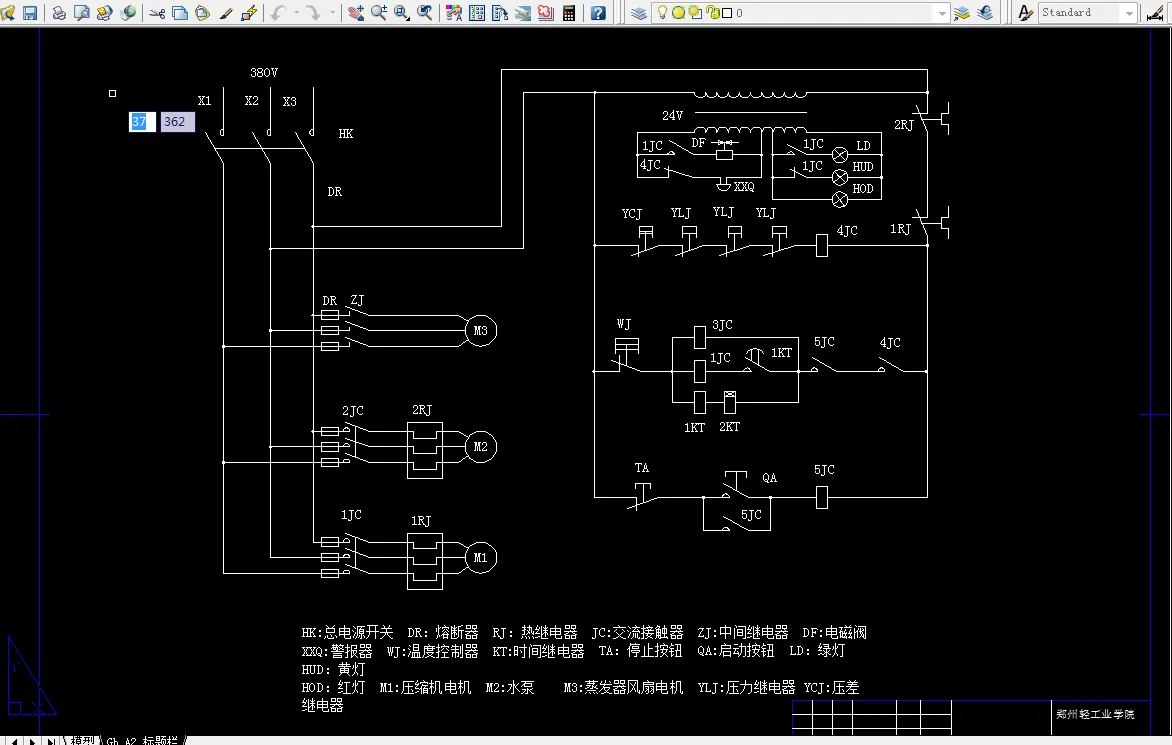Open Markup Set Manager icon

pos(546,12)
